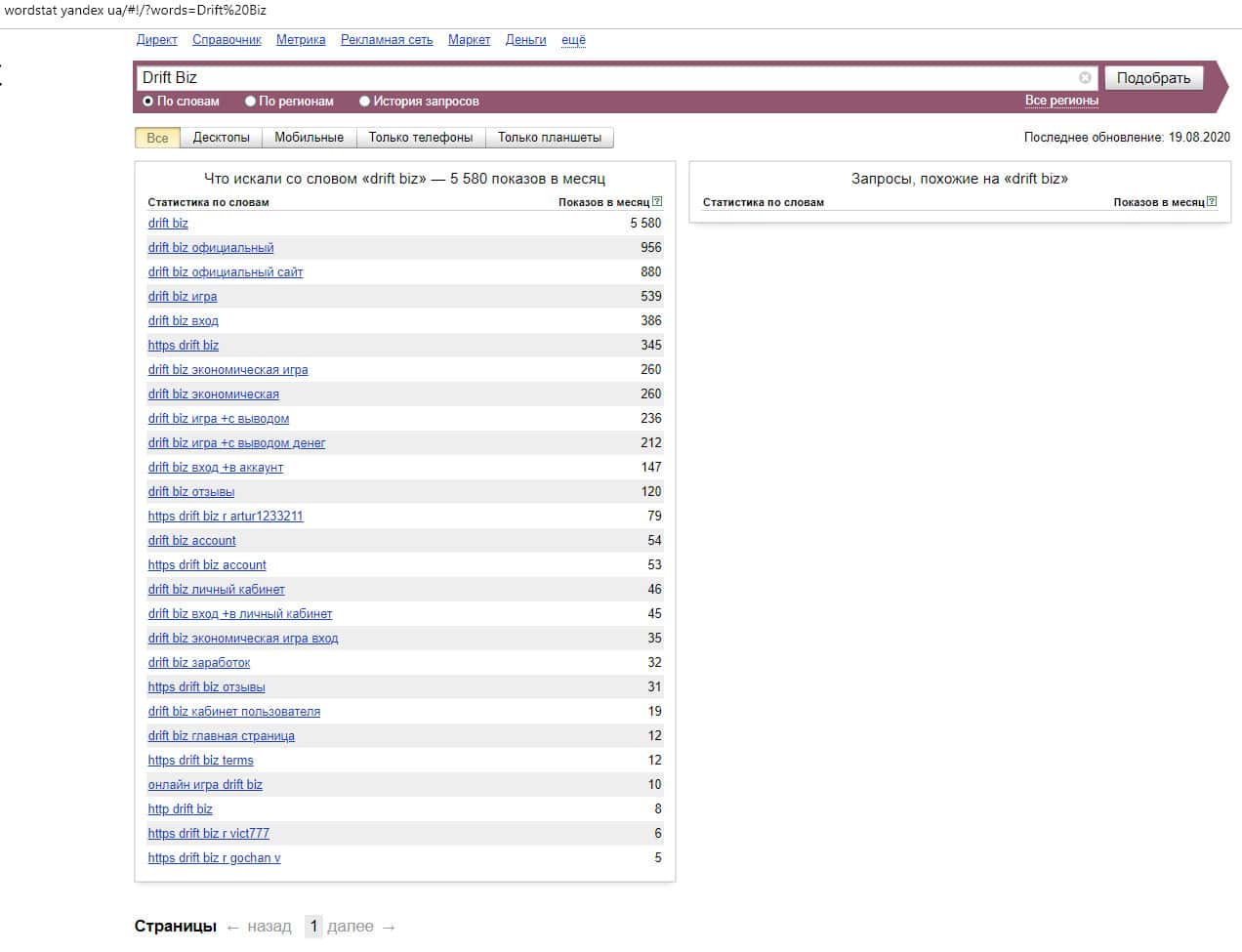
Task: Open the 'Только телефоны' tab
Action: pyautogui.click(x=420, y=138)
